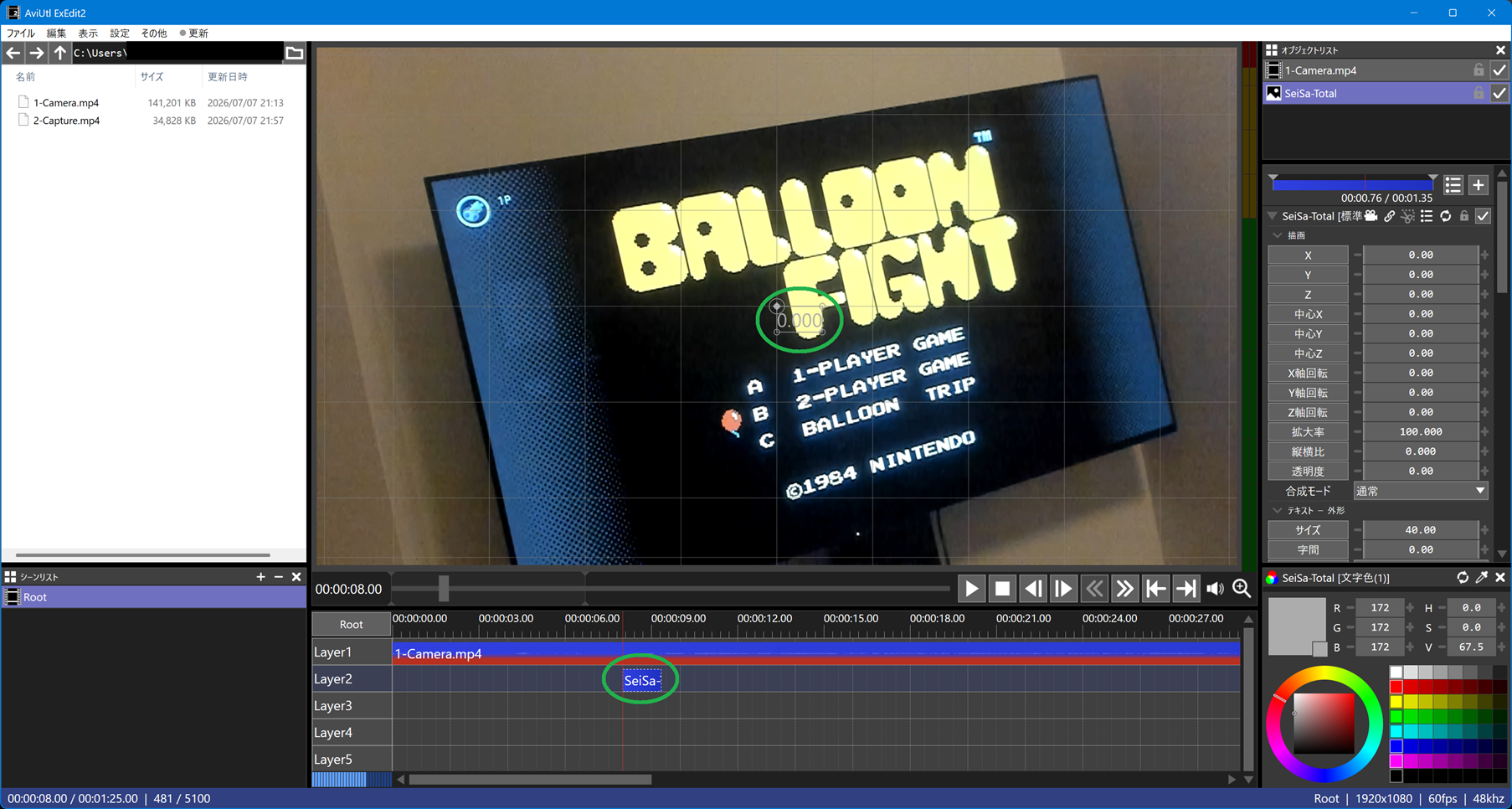Select the 1-Camera.mp4 clip on Layer1

point(816,653)
